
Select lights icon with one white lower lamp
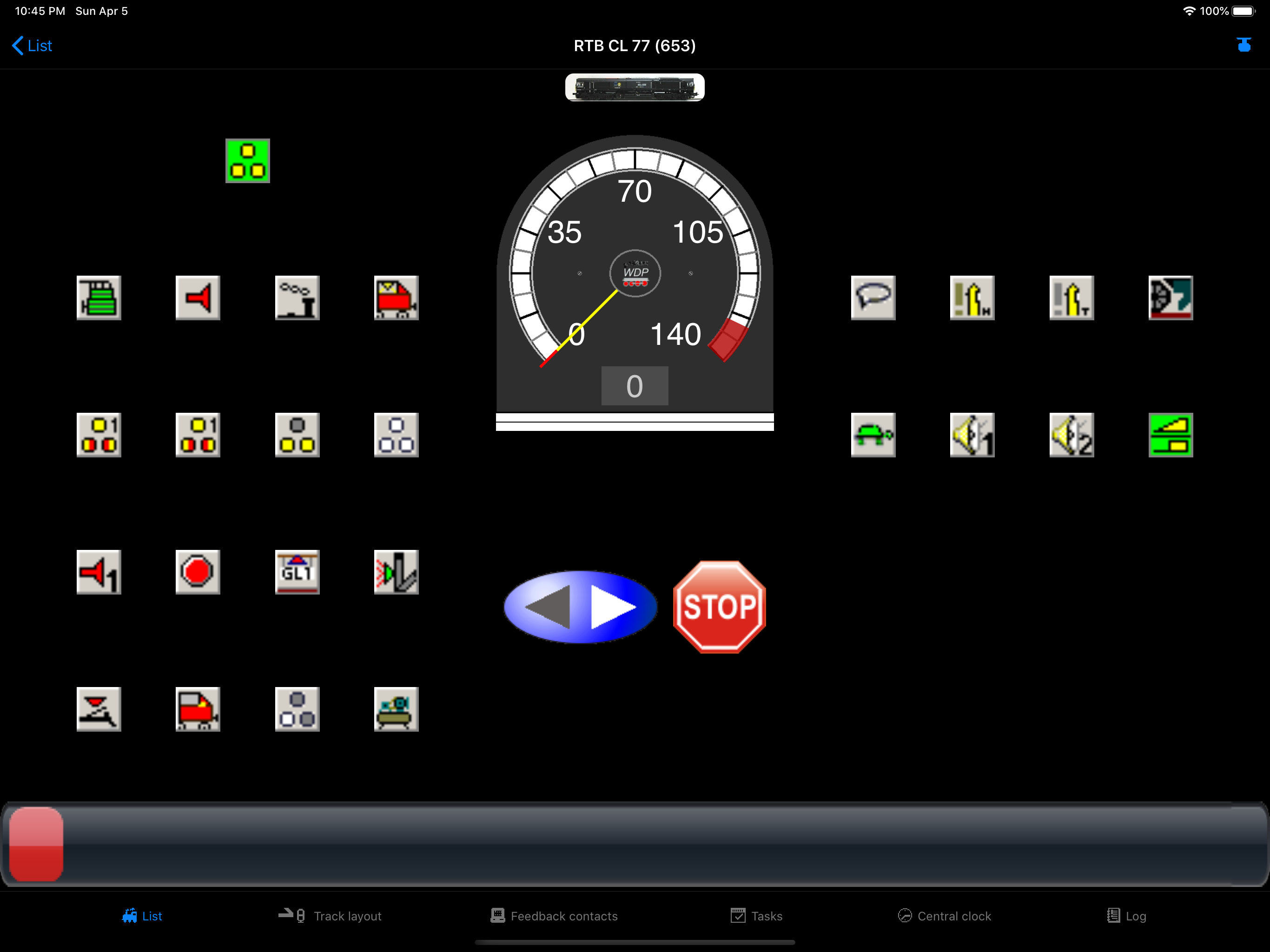[x=298, y=709]
